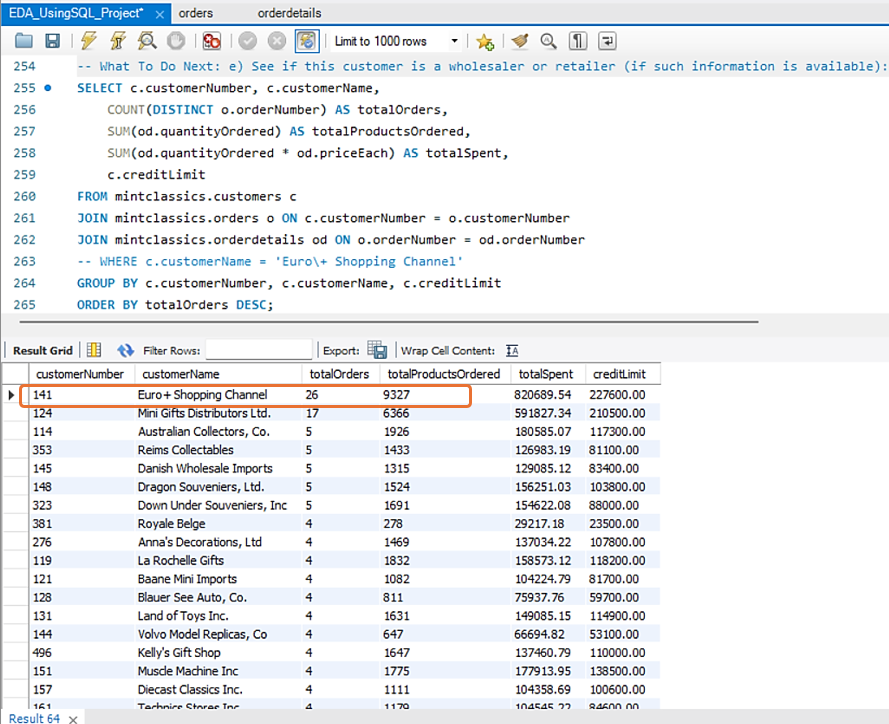Sort by the customerNumber column header
This screenshot has width=889, height=724.
[x=82, y=374]
